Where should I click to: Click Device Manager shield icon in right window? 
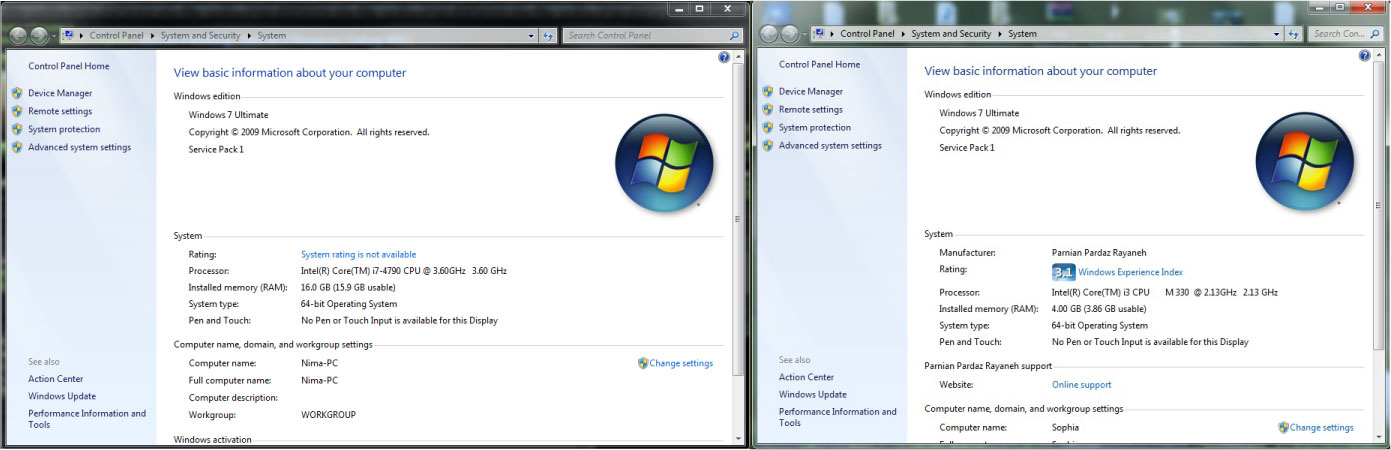[768, 91]
